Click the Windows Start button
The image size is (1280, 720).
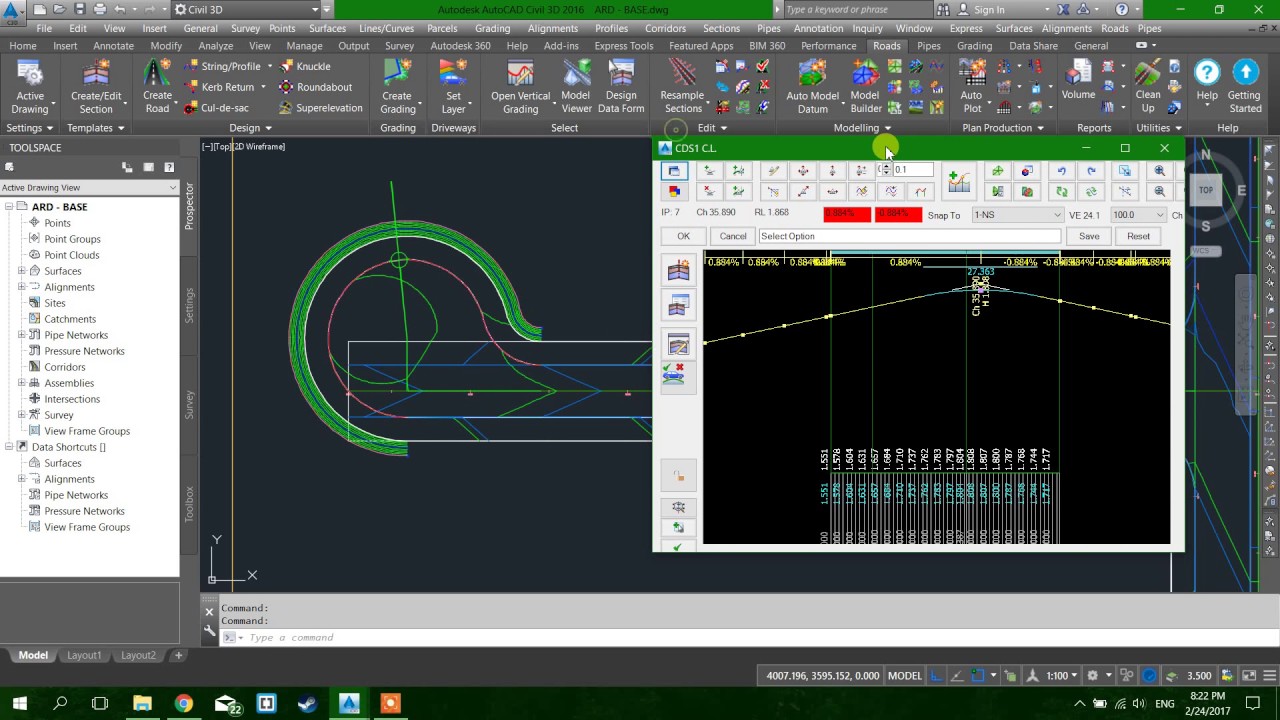(19, 704)
